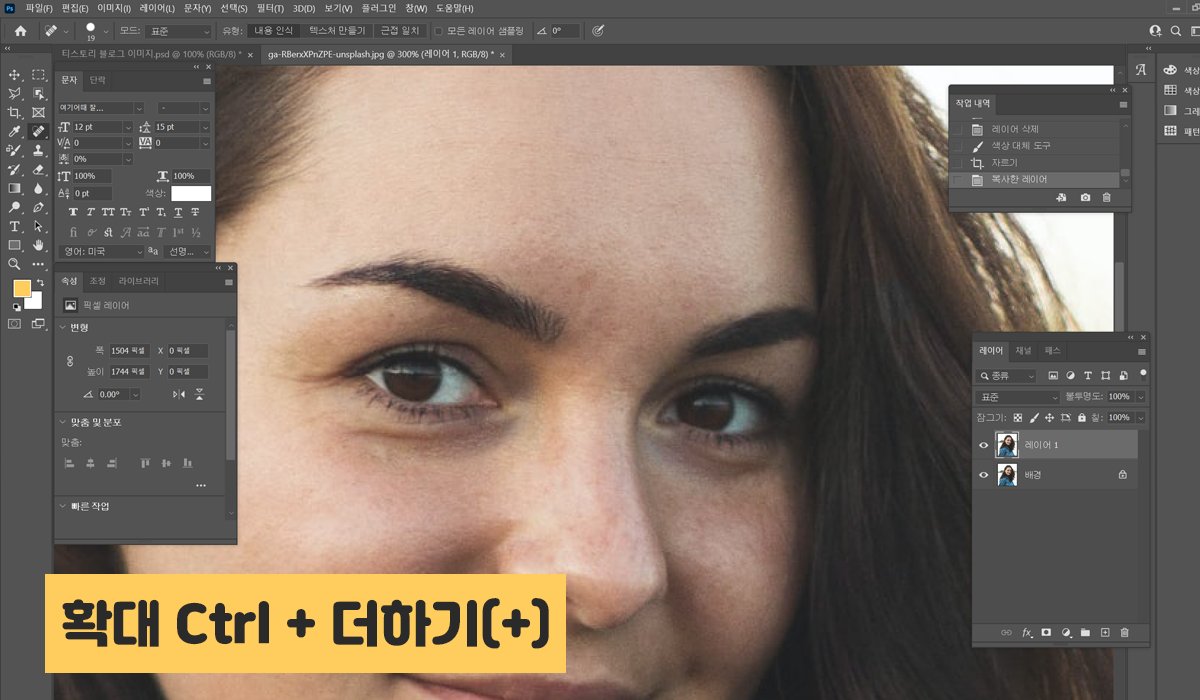Open the '이미지(I)' menu

[x=114, y=7]
